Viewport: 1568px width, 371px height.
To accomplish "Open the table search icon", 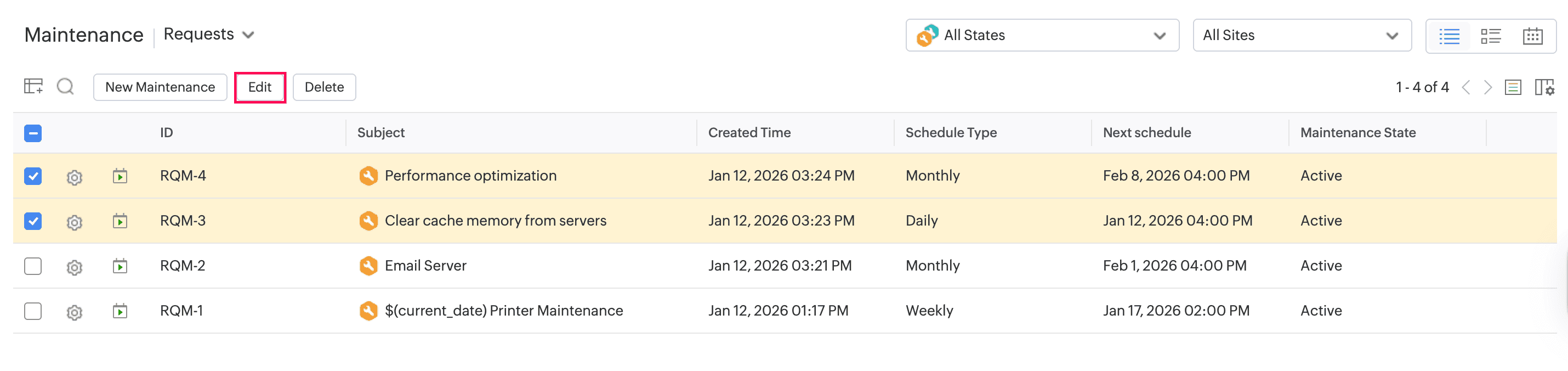I will point(65,87).
